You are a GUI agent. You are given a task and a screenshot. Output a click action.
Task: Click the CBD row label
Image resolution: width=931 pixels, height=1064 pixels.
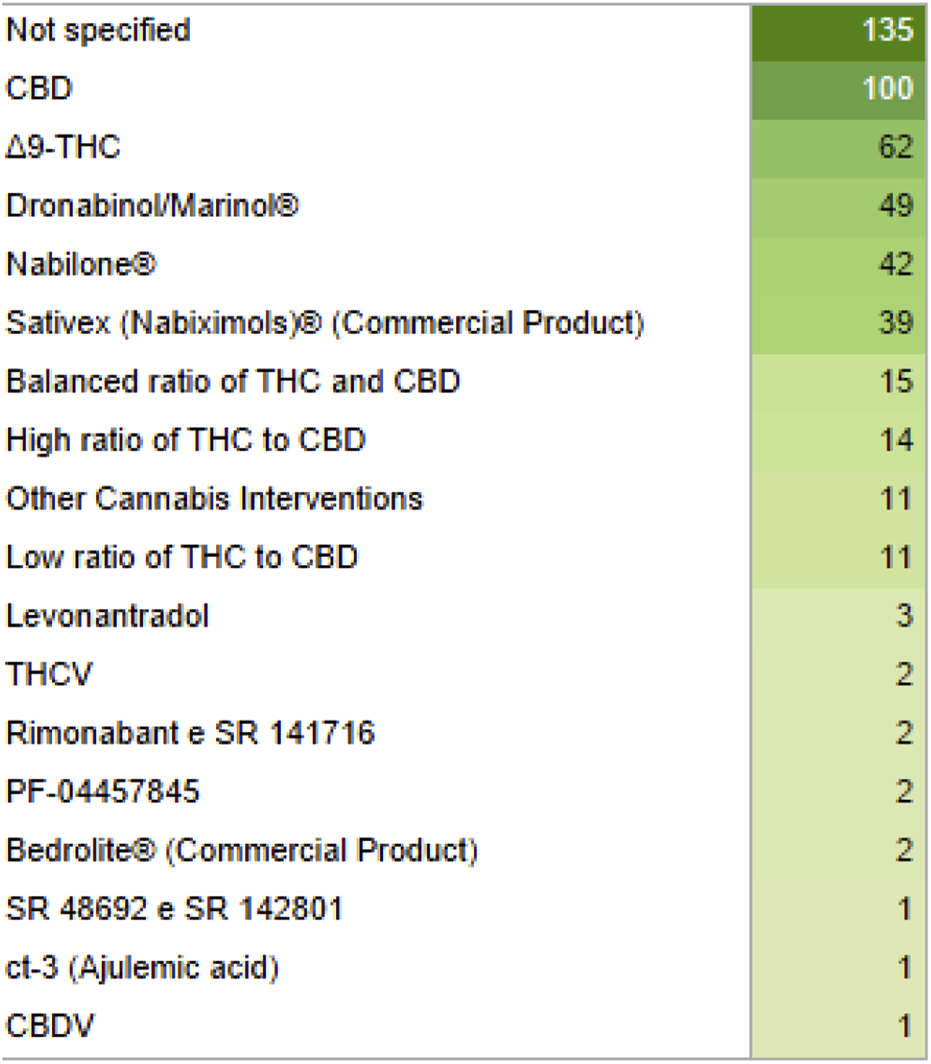tap(40, 89)
